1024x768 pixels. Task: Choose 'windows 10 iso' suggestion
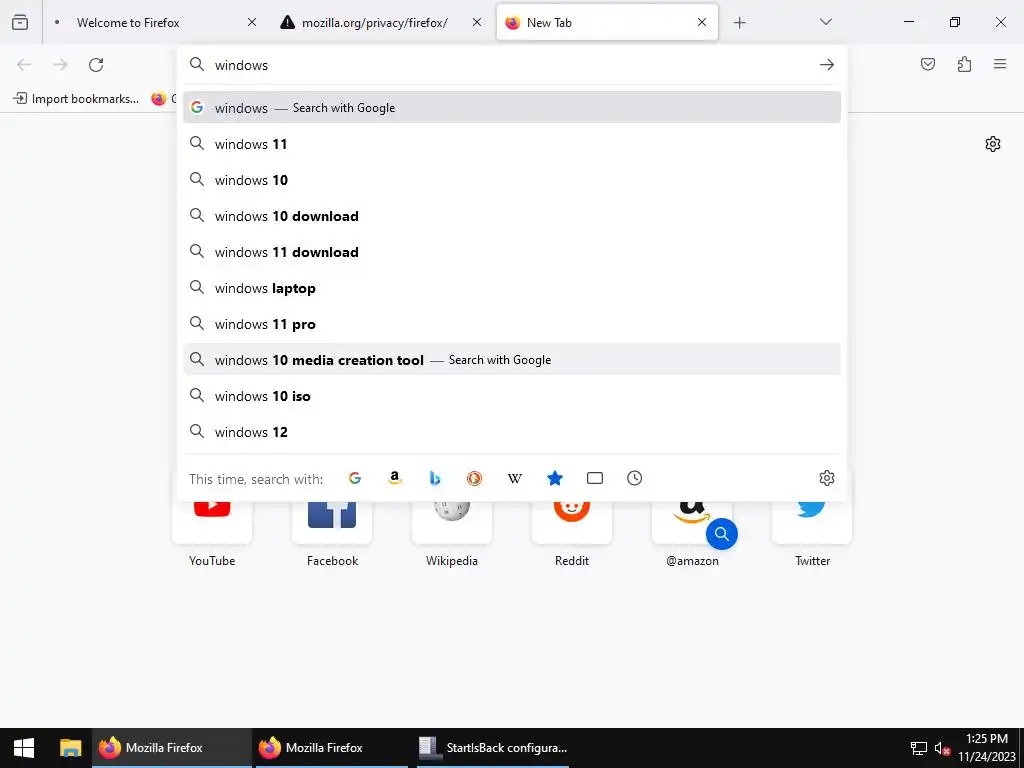pos(512,396)
